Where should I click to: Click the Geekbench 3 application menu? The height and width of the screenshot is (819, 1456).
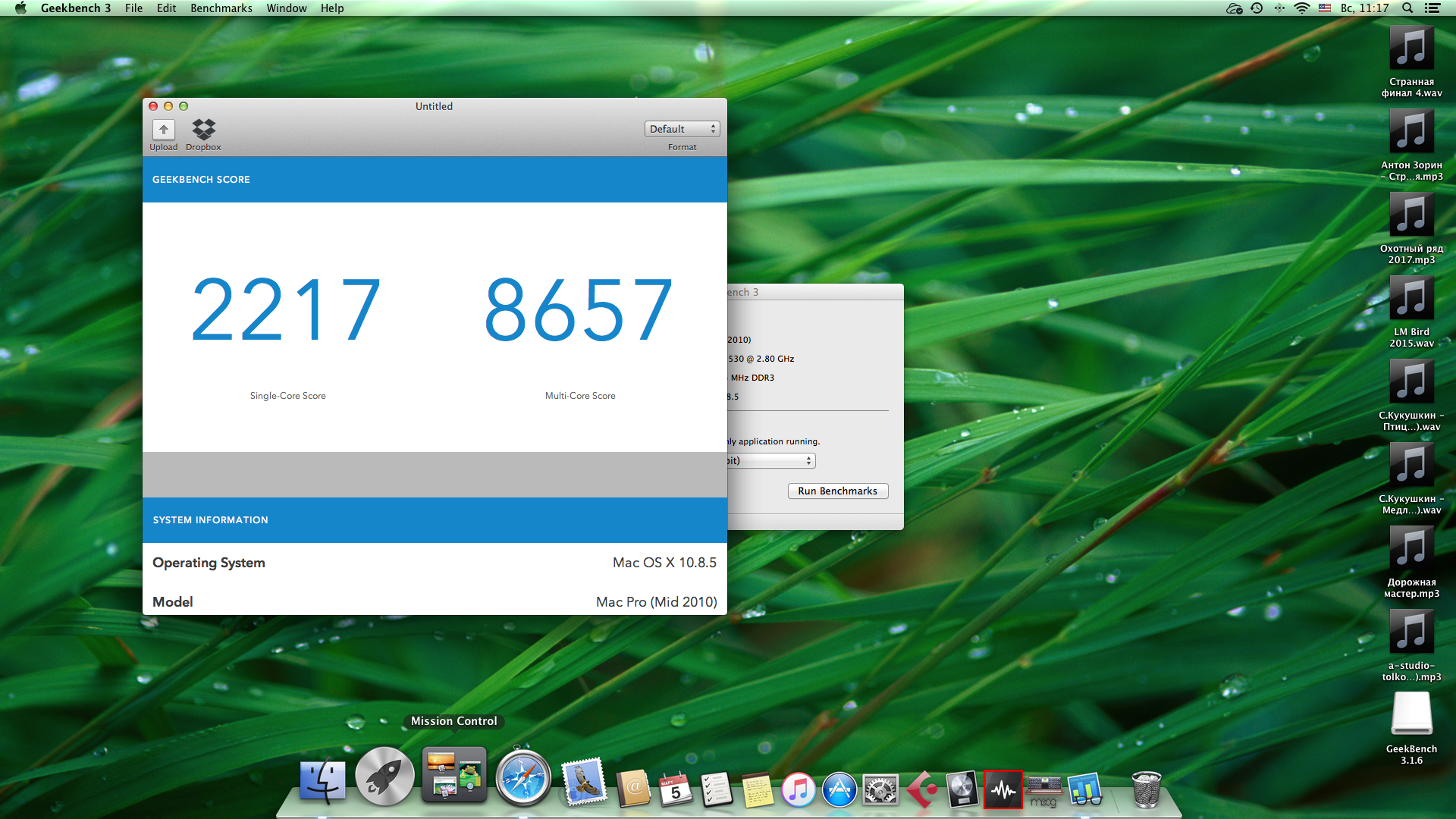76,8
